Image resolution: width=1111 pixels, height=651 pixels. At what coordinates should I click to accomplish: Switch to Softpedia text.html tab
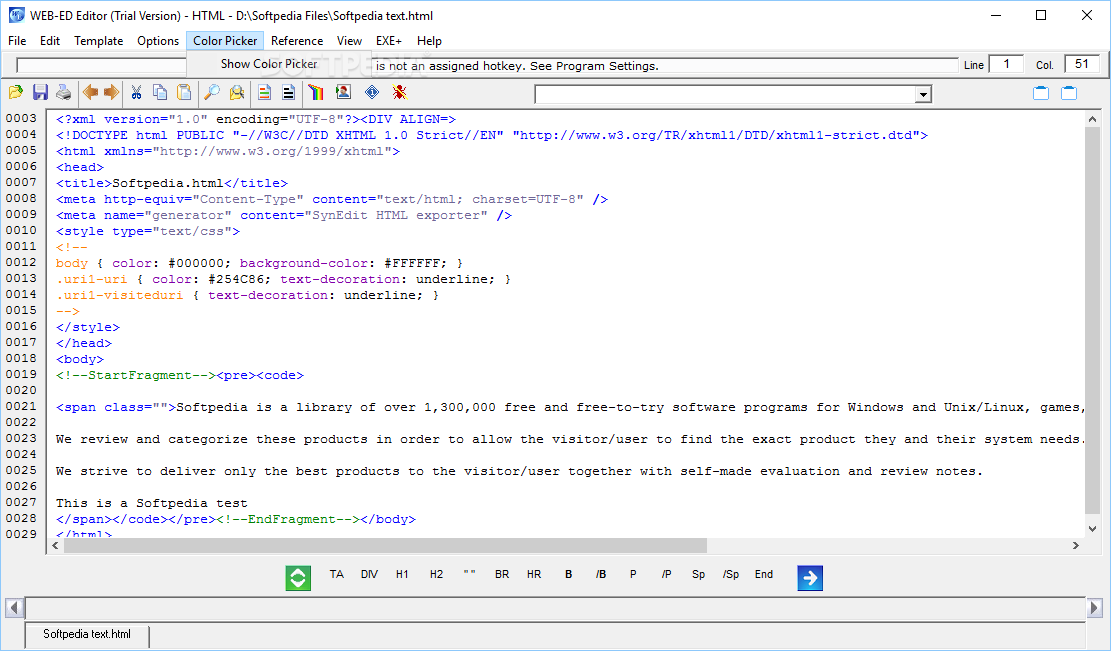click(x=87, y=634)
